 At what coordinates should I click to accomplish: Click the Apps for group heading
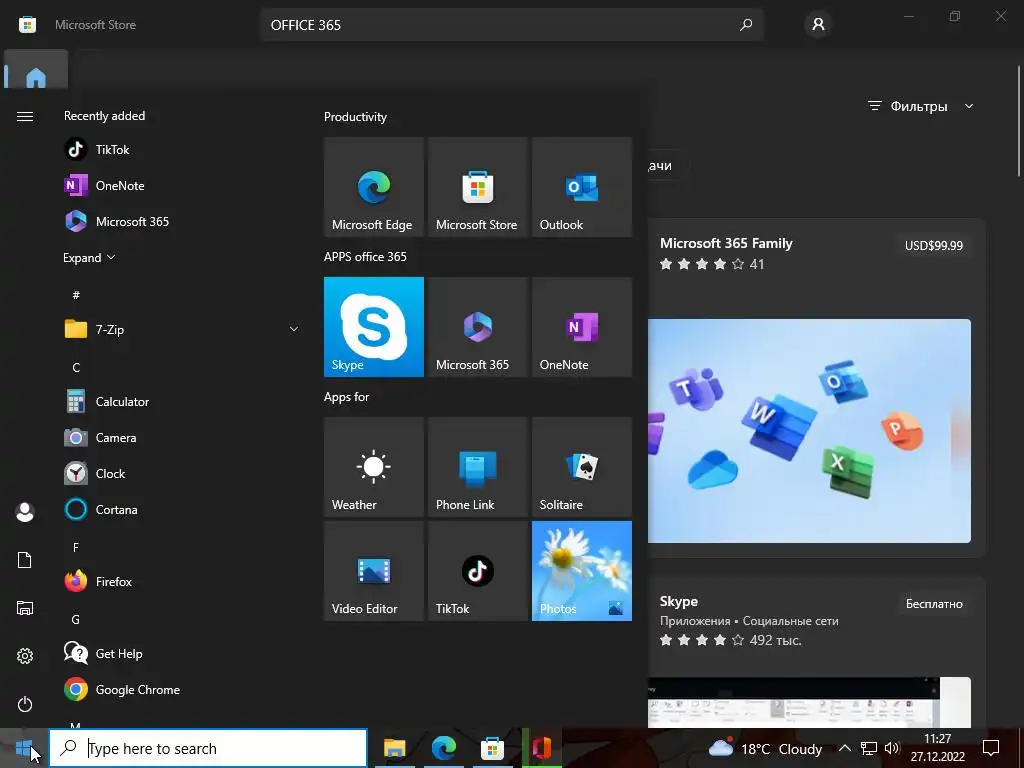tap(347, 397)
